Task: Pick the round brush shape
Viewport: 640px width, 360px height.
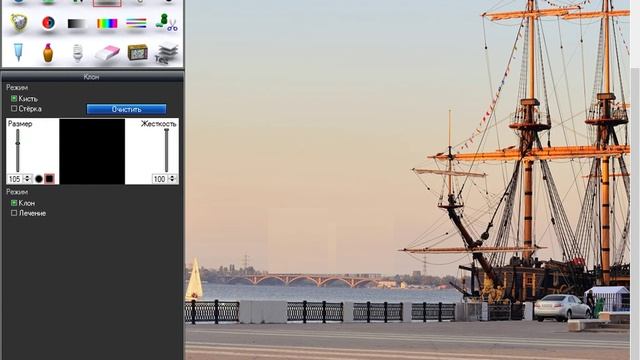Action: [x=39, y=179]
